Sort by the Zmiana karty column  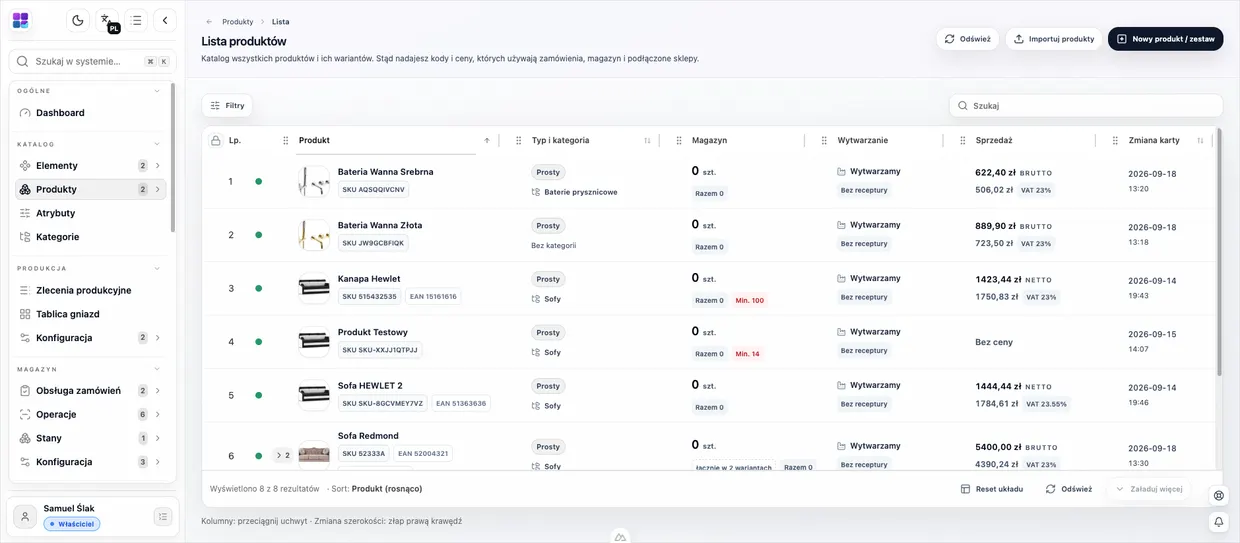(1200, 141)
